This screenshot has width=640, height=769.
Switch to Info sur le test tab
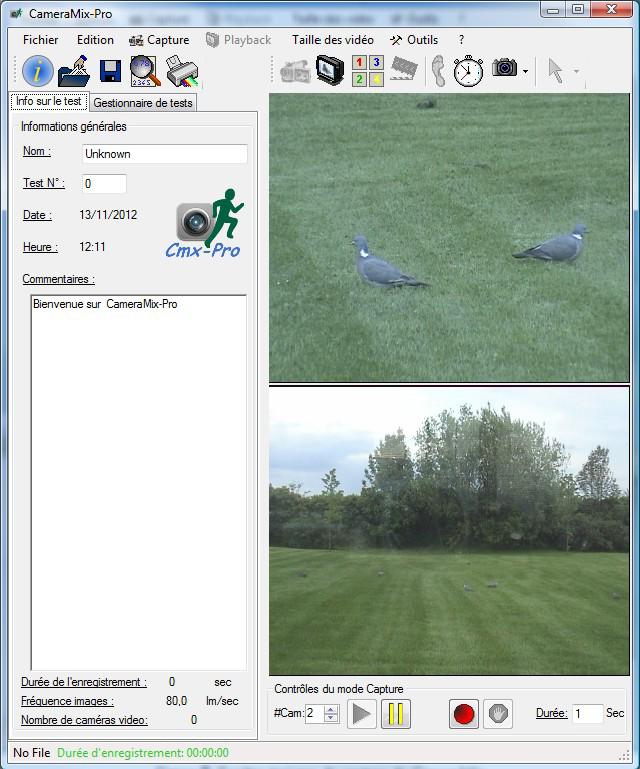49,101
